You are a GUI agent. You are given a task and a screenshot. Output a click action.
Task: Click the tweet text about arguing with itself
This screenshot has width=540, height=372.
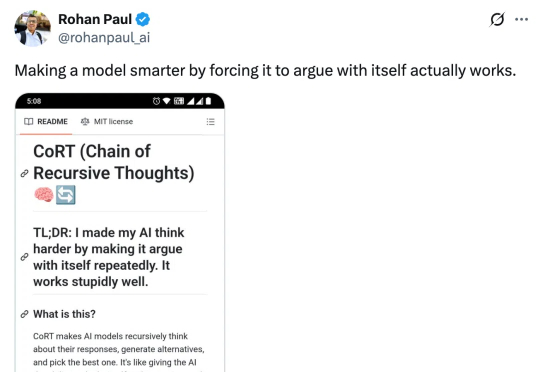point(265,71)
